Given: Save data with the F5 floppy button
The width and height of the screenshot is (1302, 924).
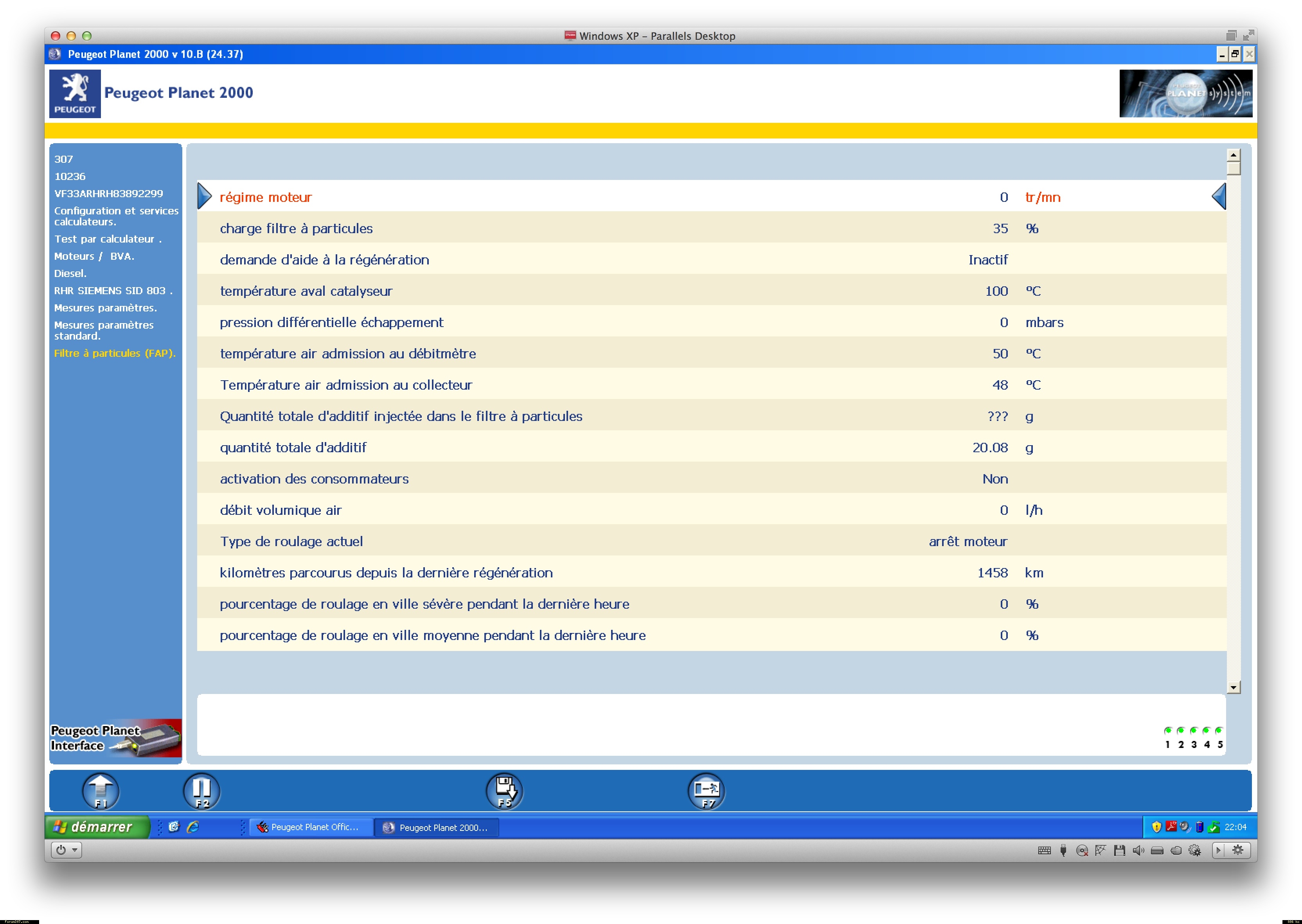Looking at the screenshot, I should click(x=504, y=791).
